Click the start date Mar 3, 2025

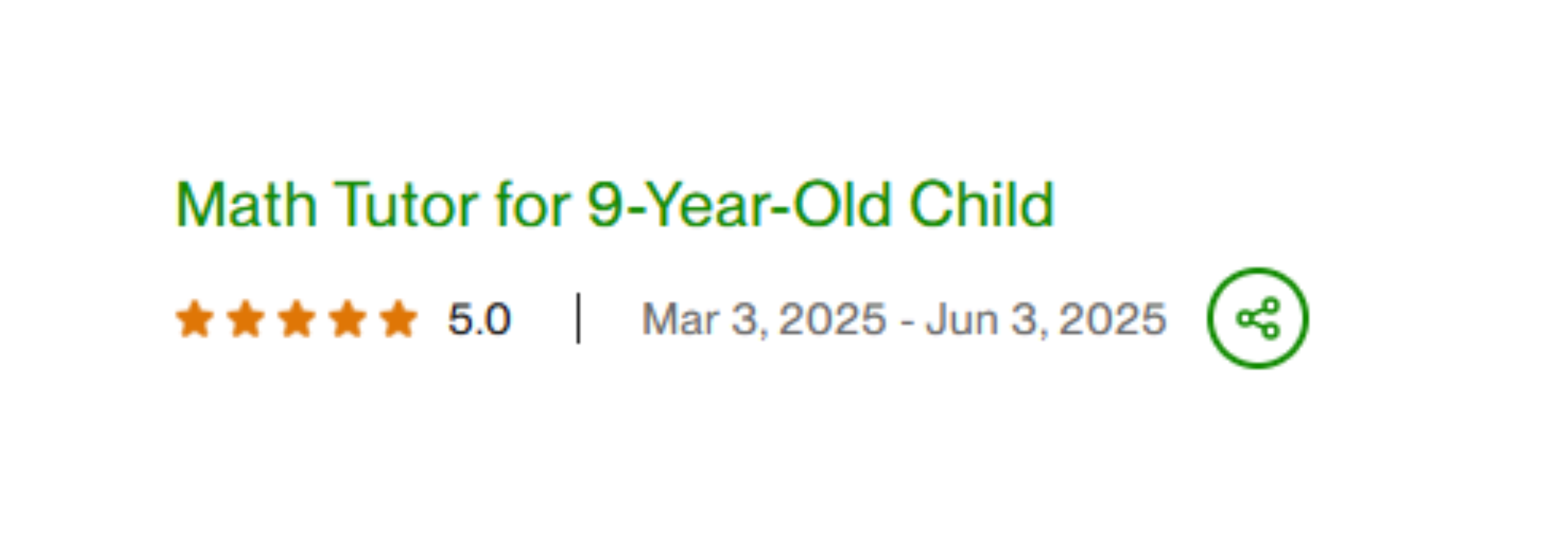pyautogui.click(x=763, y=319)
